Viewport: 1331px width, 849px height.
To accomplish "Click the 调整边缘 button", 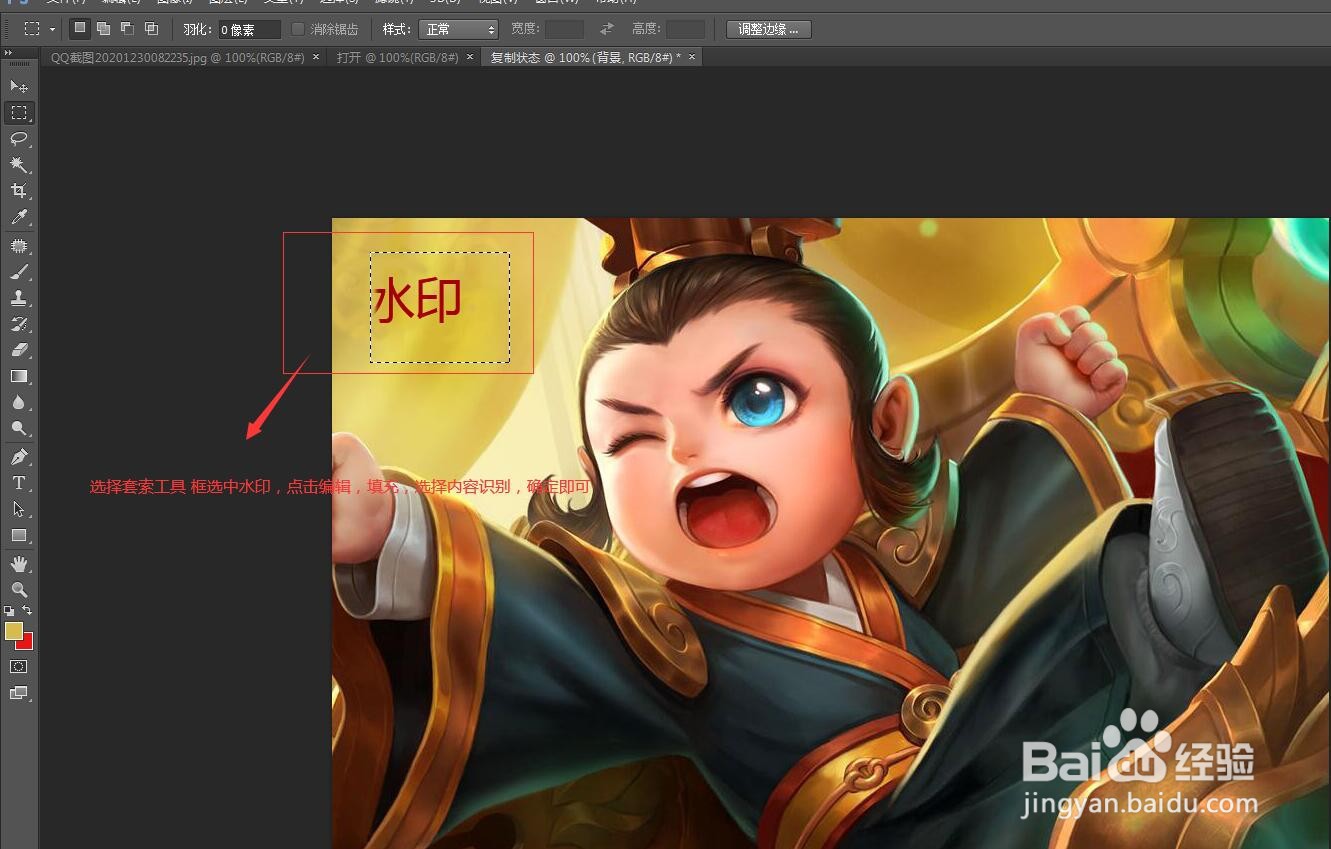I will [768, 29].
